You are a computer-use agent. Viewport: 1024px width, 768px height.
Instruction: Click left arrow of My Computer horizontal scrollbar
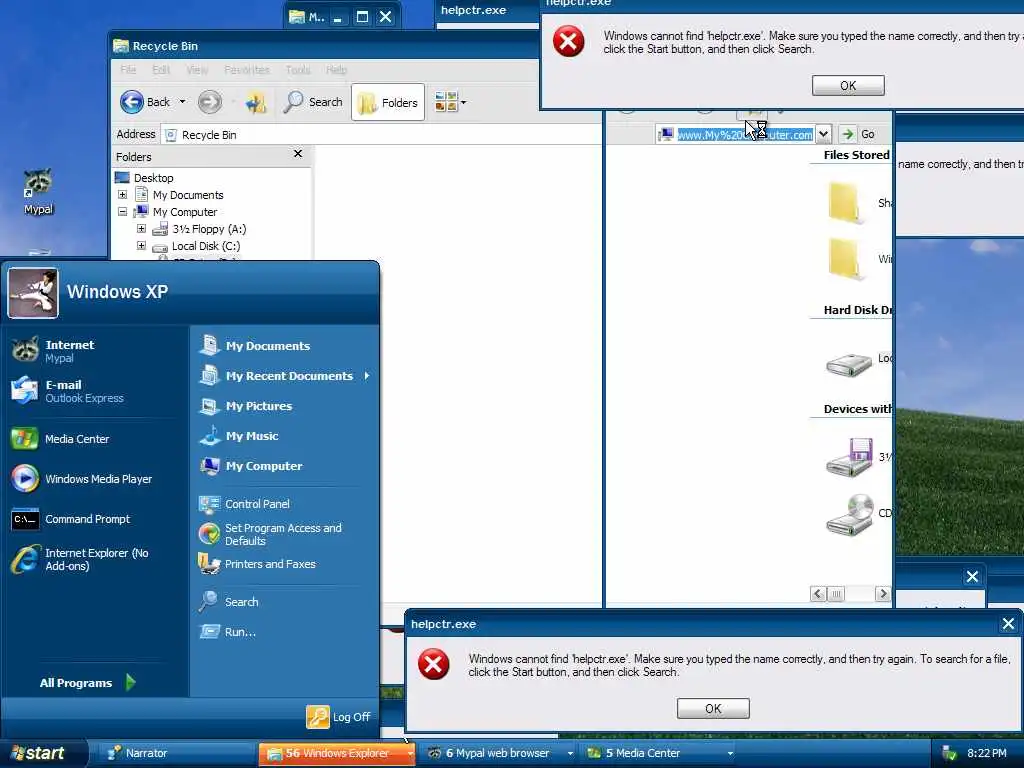[818, 594]
